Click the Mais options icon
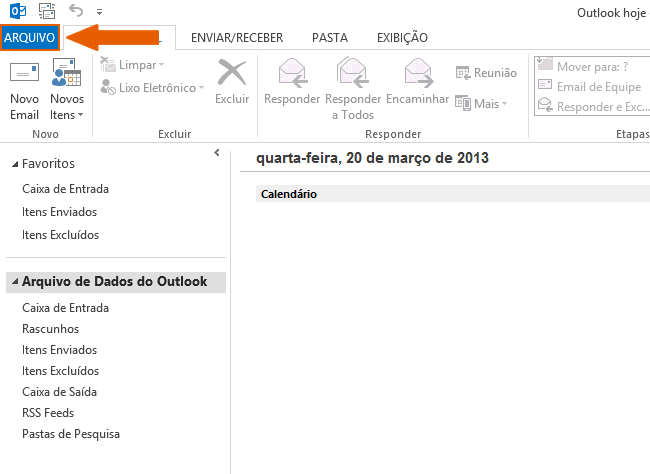 (463, 103)
